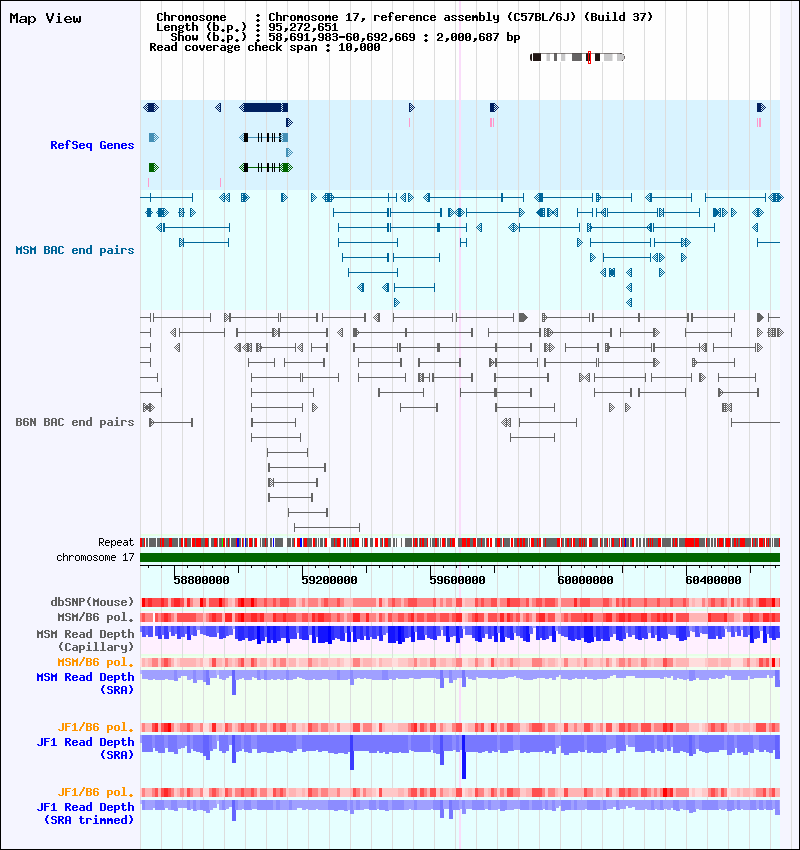Click the chromosome 17 ideogram thumbnail
Viewport: 800px width, 850px height.
pos(577,57)
